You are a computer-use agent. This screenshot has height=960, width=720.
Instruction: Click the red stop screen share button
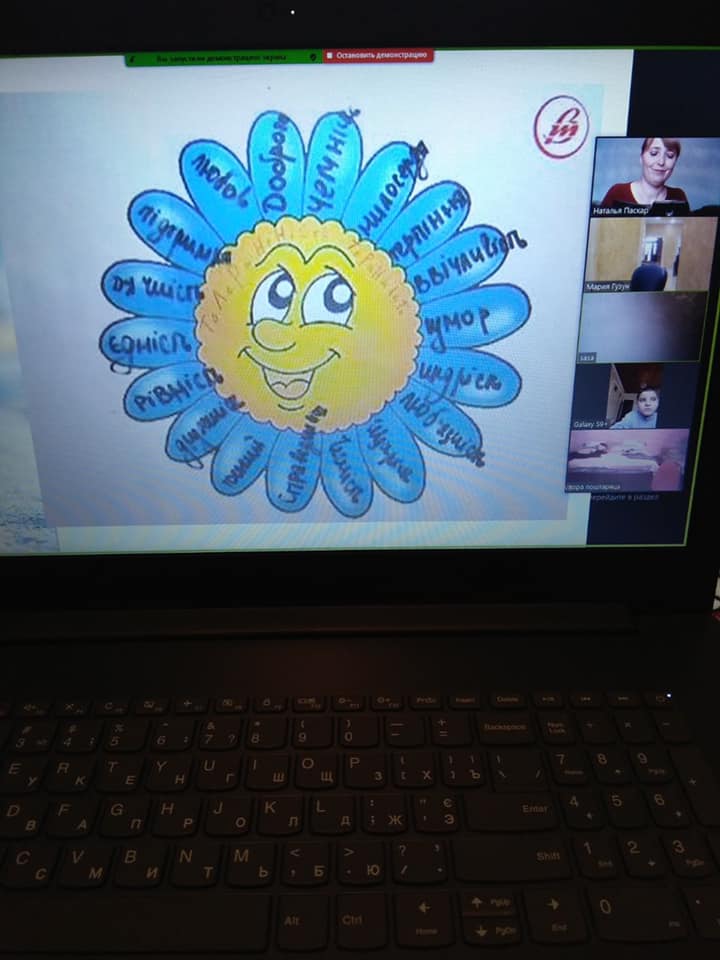point(378,55)
